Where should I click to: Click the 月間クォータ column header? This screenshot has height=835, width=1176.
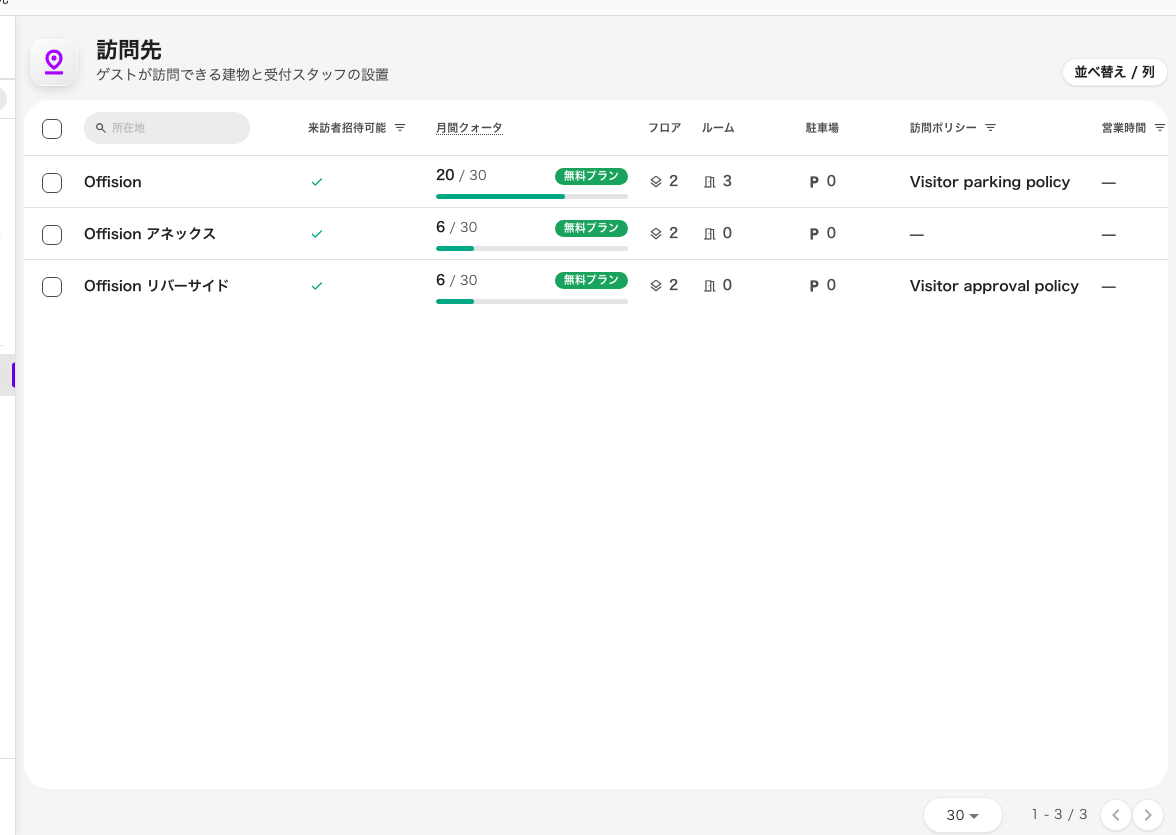tap(470, 128)
